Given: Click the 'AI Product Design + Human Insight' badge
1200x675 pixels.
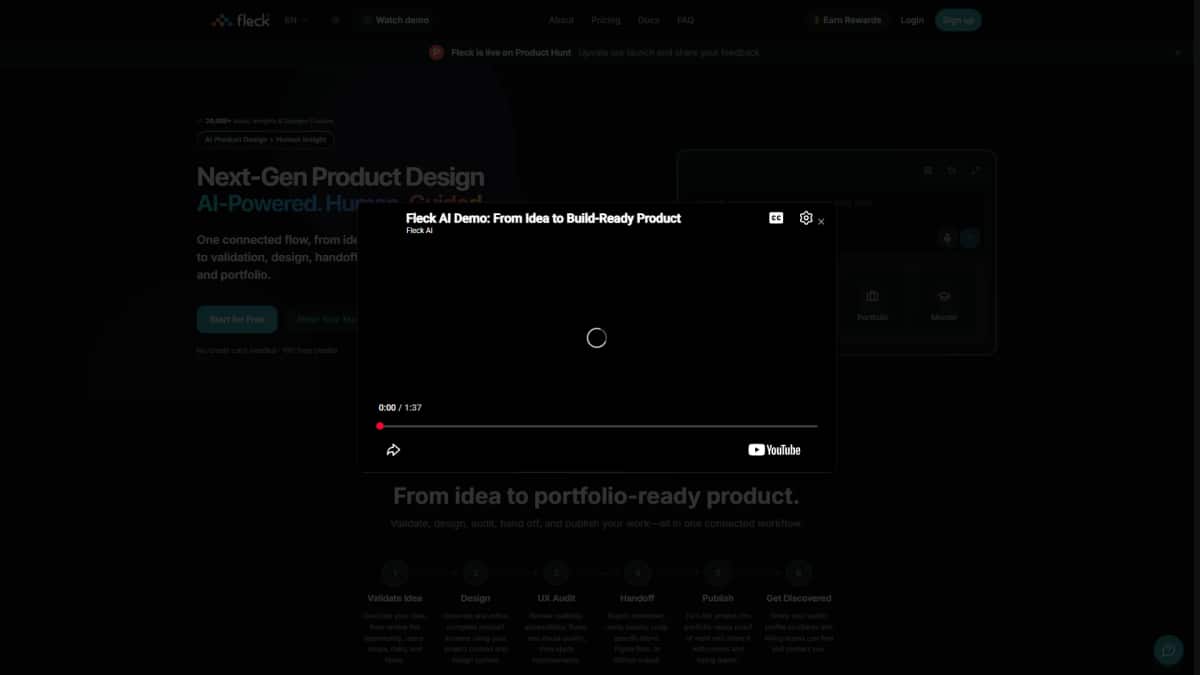Looking at the screenshot, I should (266, 140).
